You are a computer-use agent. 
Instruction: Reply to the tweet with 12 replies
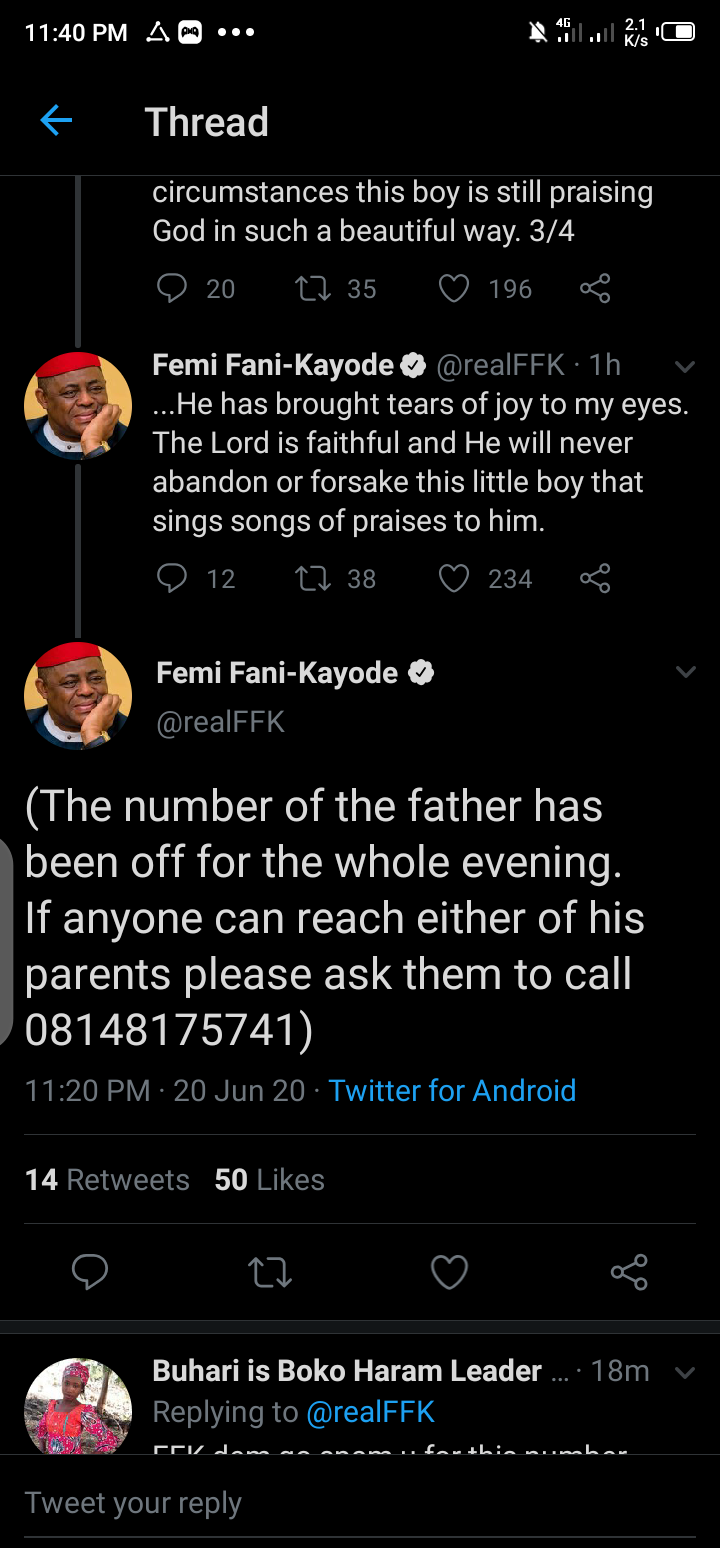pos(172,579)
